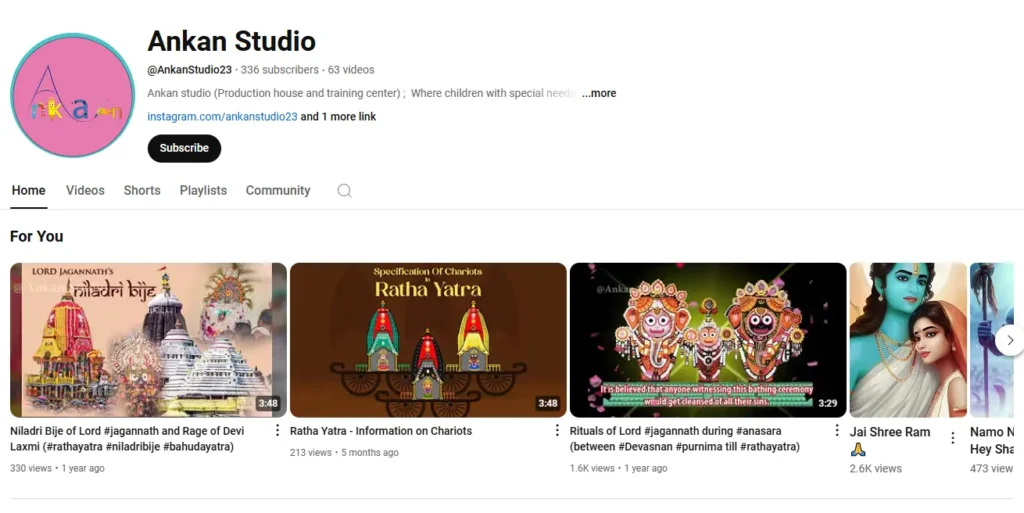Viewport: 1024px width, 513px height.
Task: Play the Ratha Yatra chariots thumbnail
Action: coord(428,340)
